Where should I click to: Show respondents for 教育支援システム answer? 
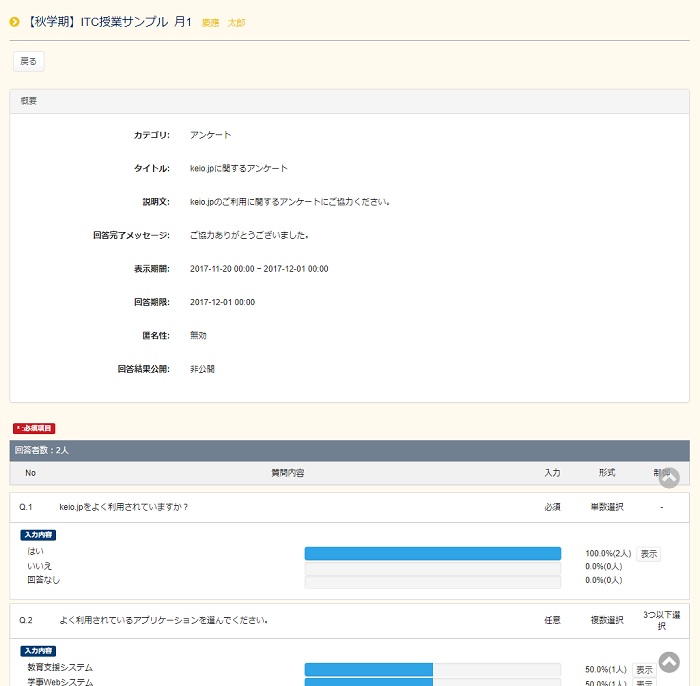644,669
